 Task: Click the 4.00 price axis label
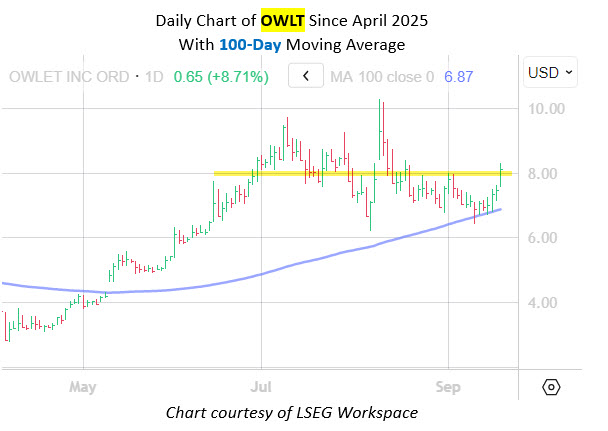542,303
